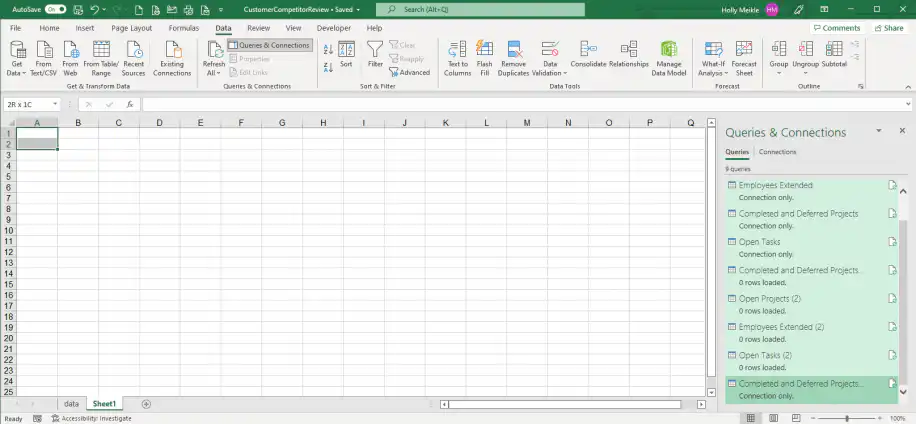This screenshot has width=916, height=424.
Task: Open the File menu
Action: coord(16,28)
